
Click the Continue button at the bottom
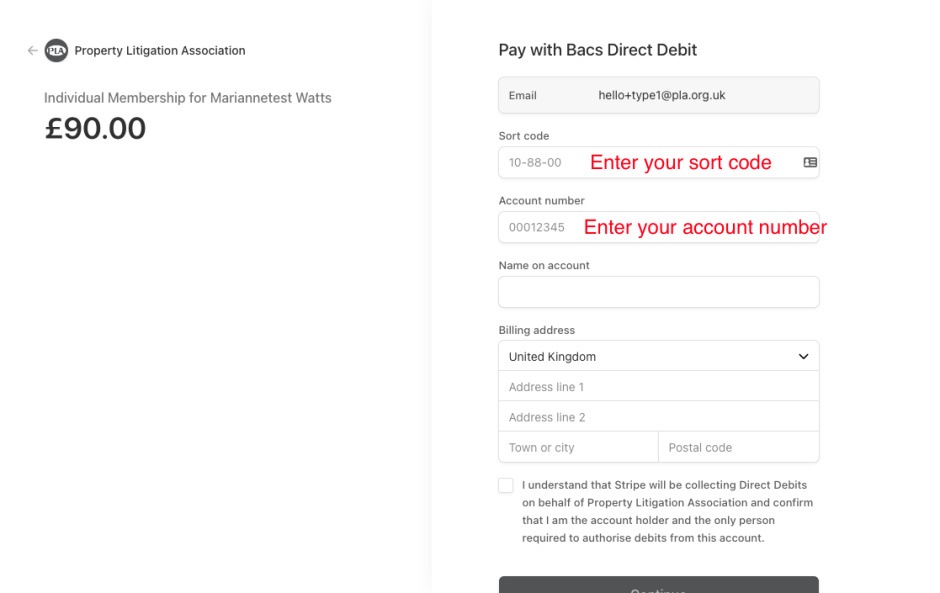click(659, 585)
